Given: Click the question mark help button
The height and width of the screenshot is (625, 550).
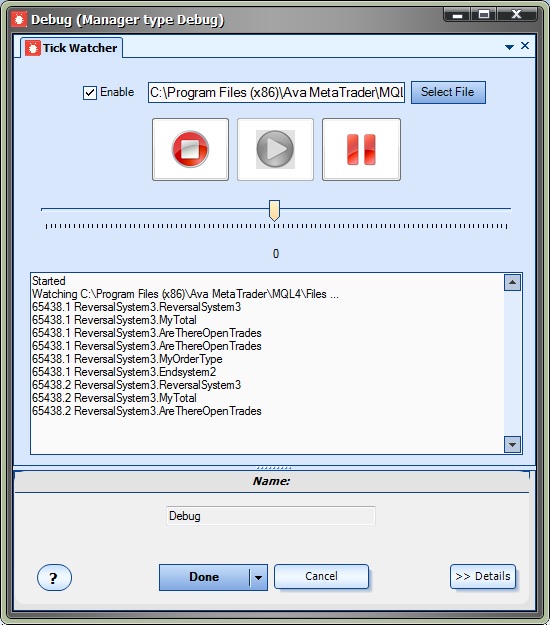Looking at the screenshot, I should [54, 578].
